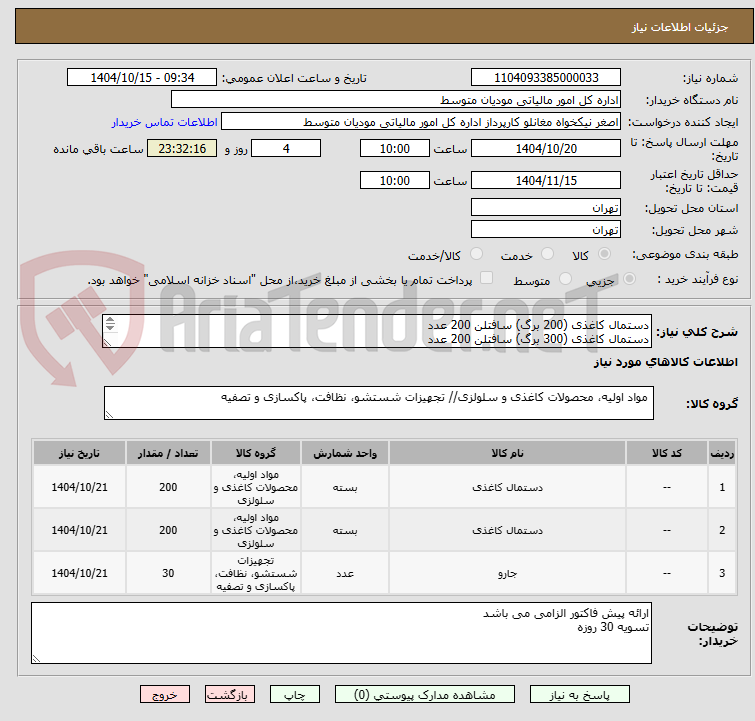Click the نام کالا column header
Screen dimensions: 755x721
[x=508, y=453]
